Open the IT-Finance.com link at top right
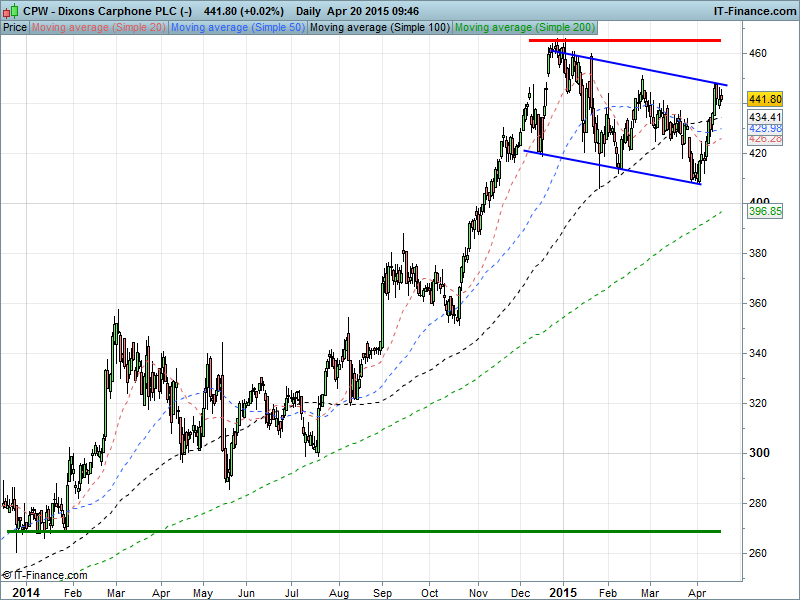800x600 pixels. [753, 10]
